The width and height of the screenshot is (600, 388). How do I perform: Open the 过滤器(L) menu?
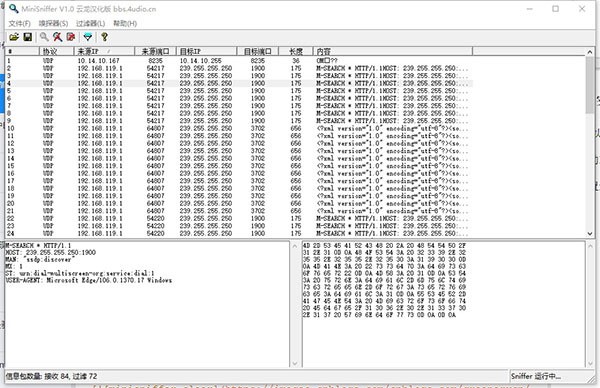90,24
